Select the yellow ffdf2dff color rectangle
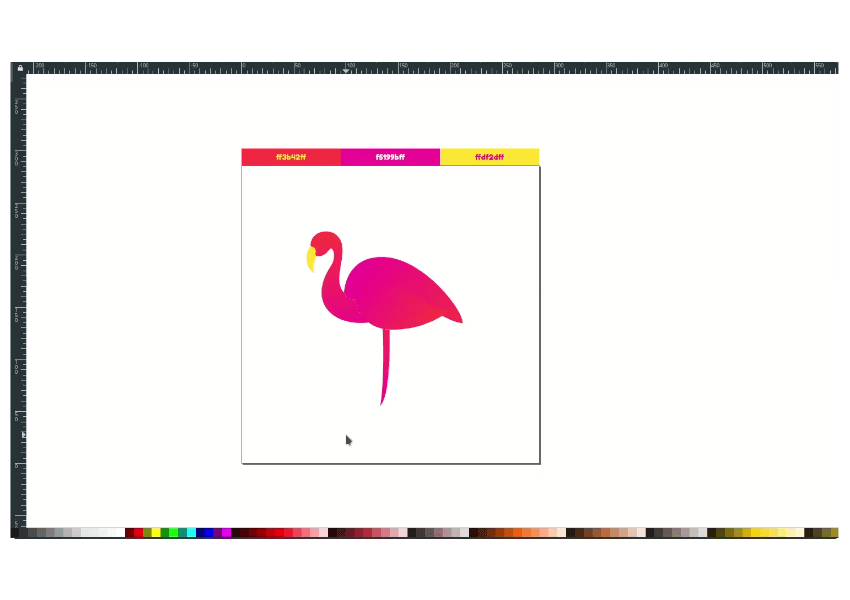 pos(490,157)
